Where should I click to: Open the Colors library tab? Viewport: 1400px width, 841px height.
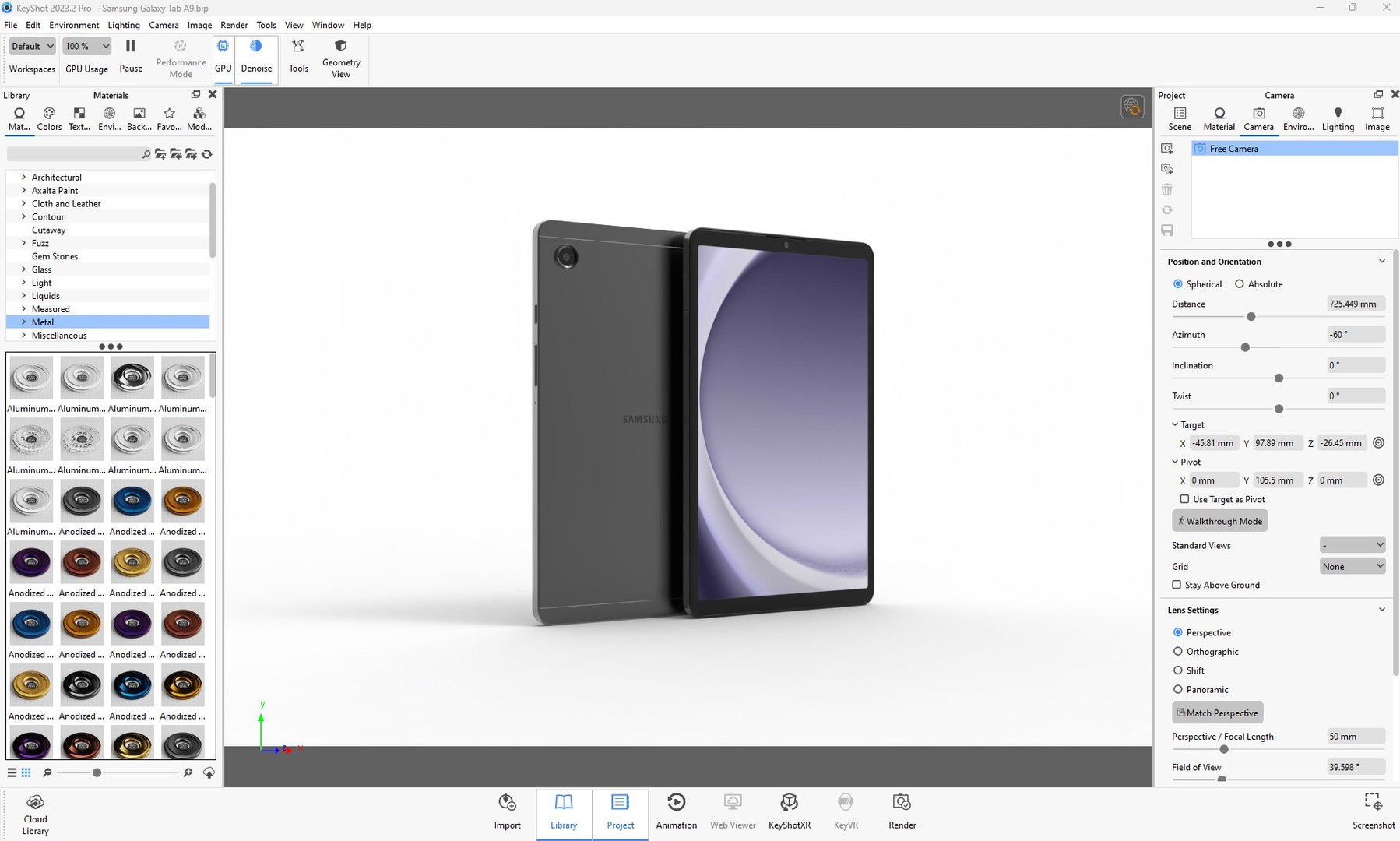point(49,119)
